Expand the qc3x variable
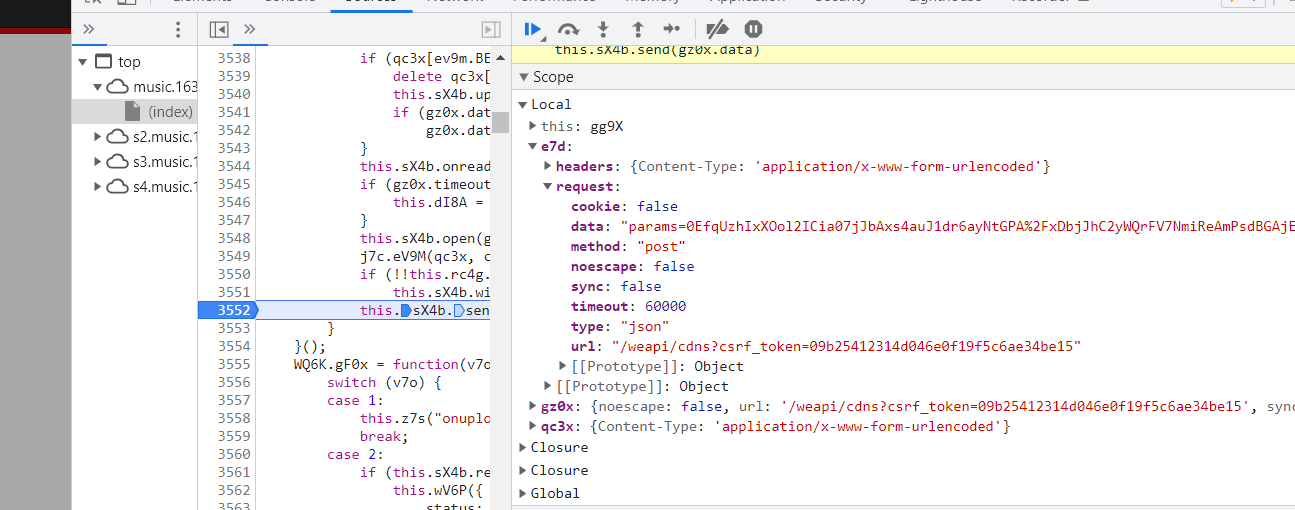 click(x=533, y=426)
